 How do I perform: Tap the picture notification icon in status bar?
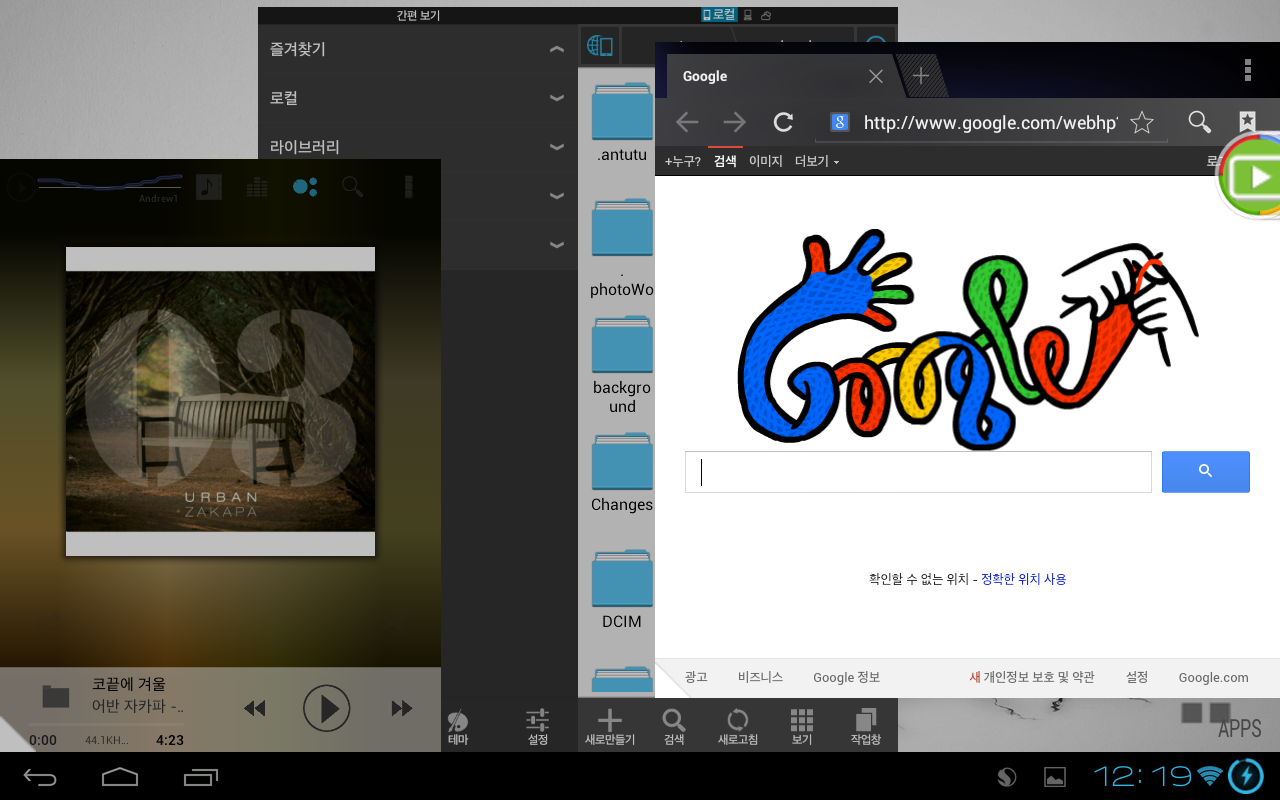1054,777
